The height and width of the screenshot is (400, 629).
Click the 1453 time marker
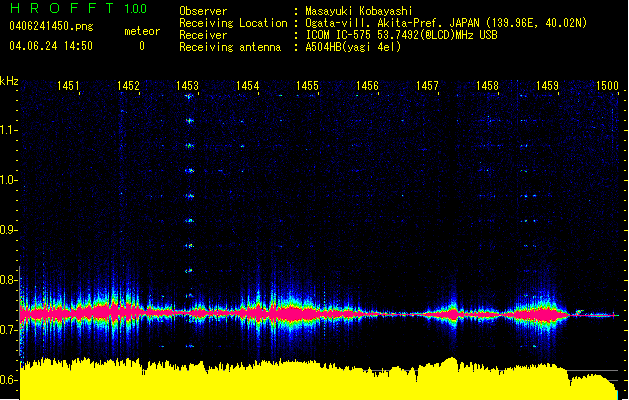click(188, 87)
